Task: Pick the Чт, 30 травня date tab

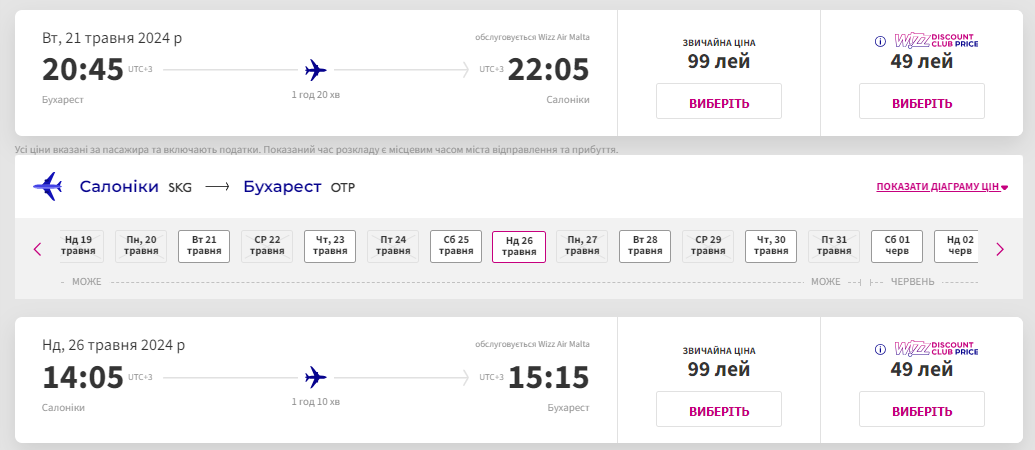Action: [771, 246]
